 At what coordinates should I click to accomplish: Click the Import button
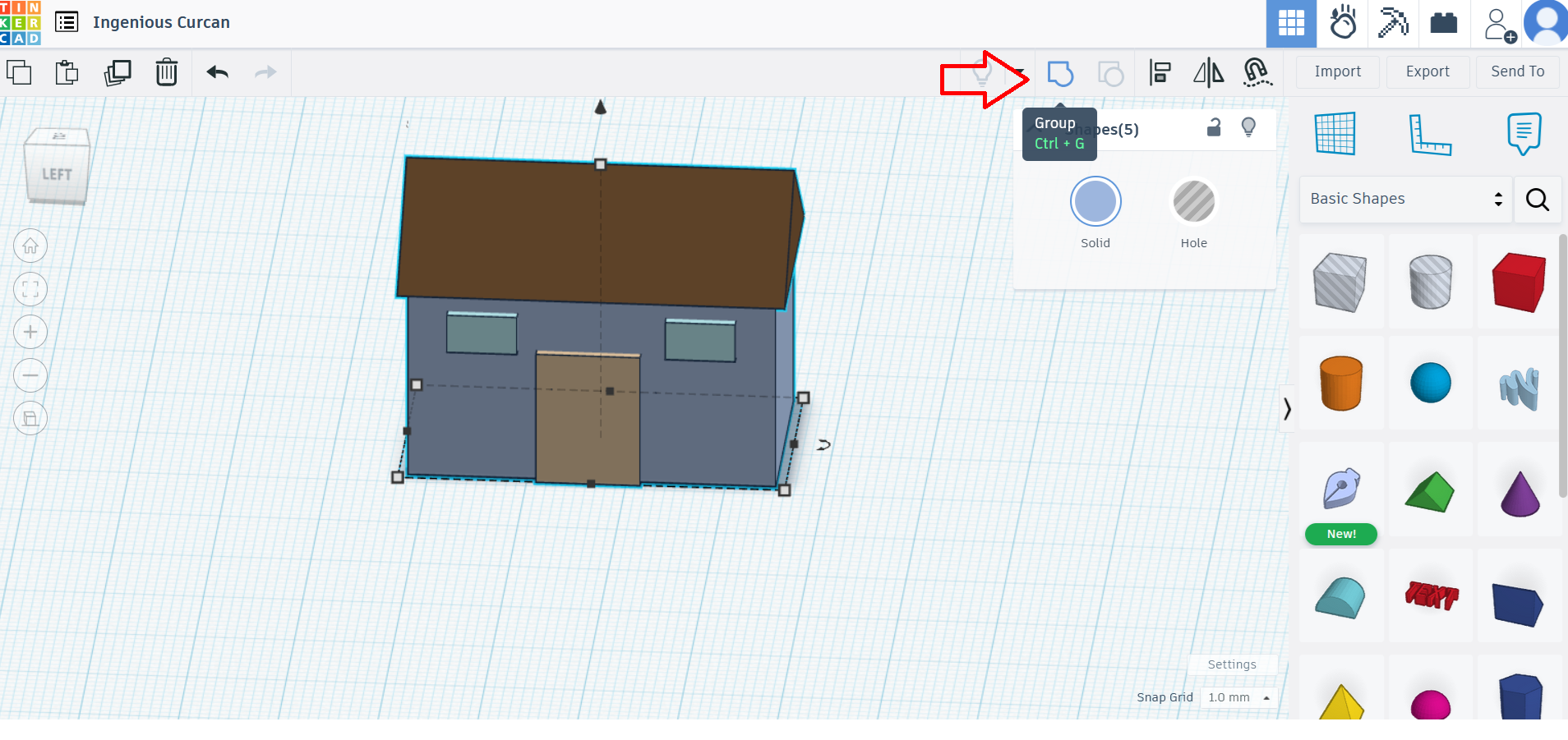[x=1337, y=71]
